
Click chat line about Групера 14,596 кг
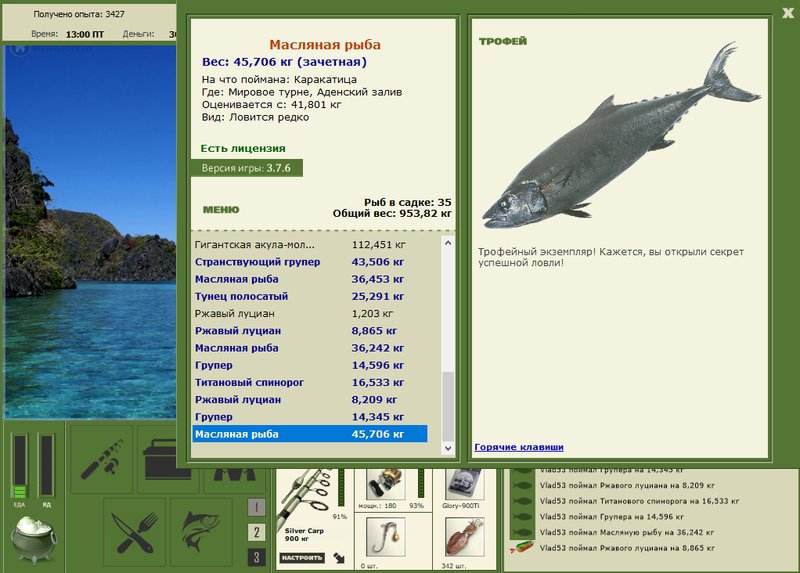tap(612, 517)
